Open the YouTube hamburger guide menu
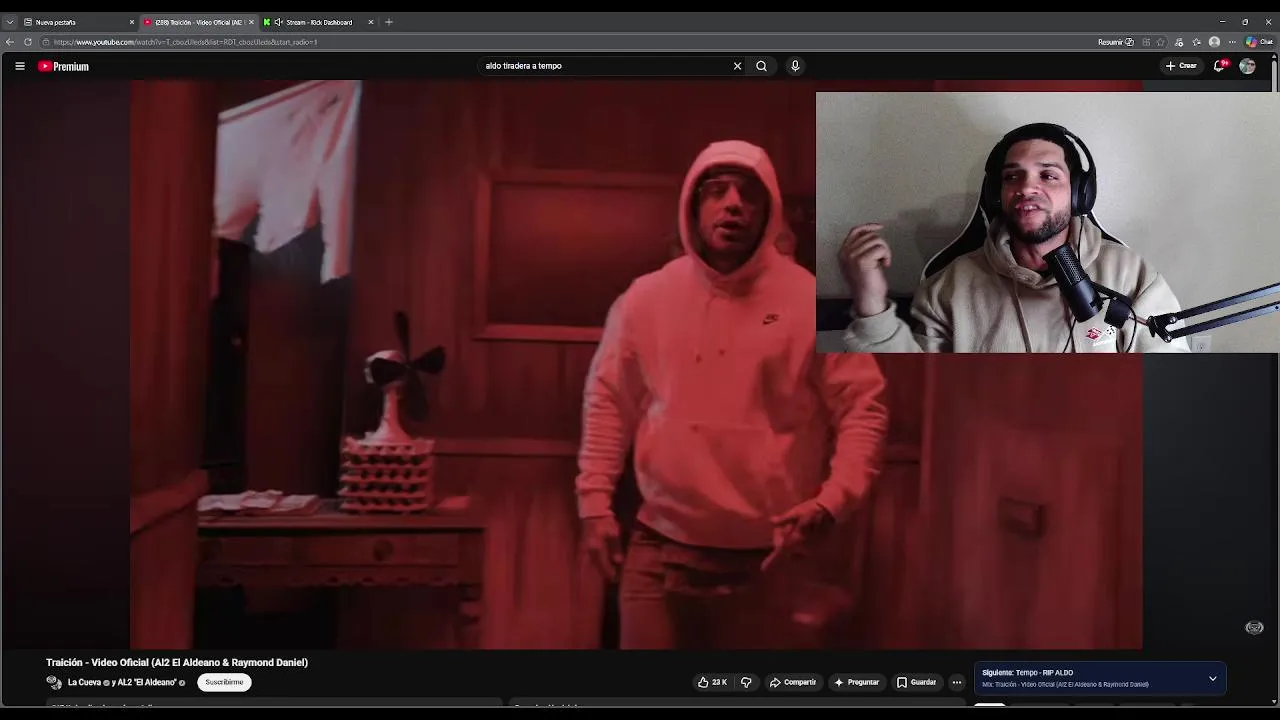 coord(19,66)
